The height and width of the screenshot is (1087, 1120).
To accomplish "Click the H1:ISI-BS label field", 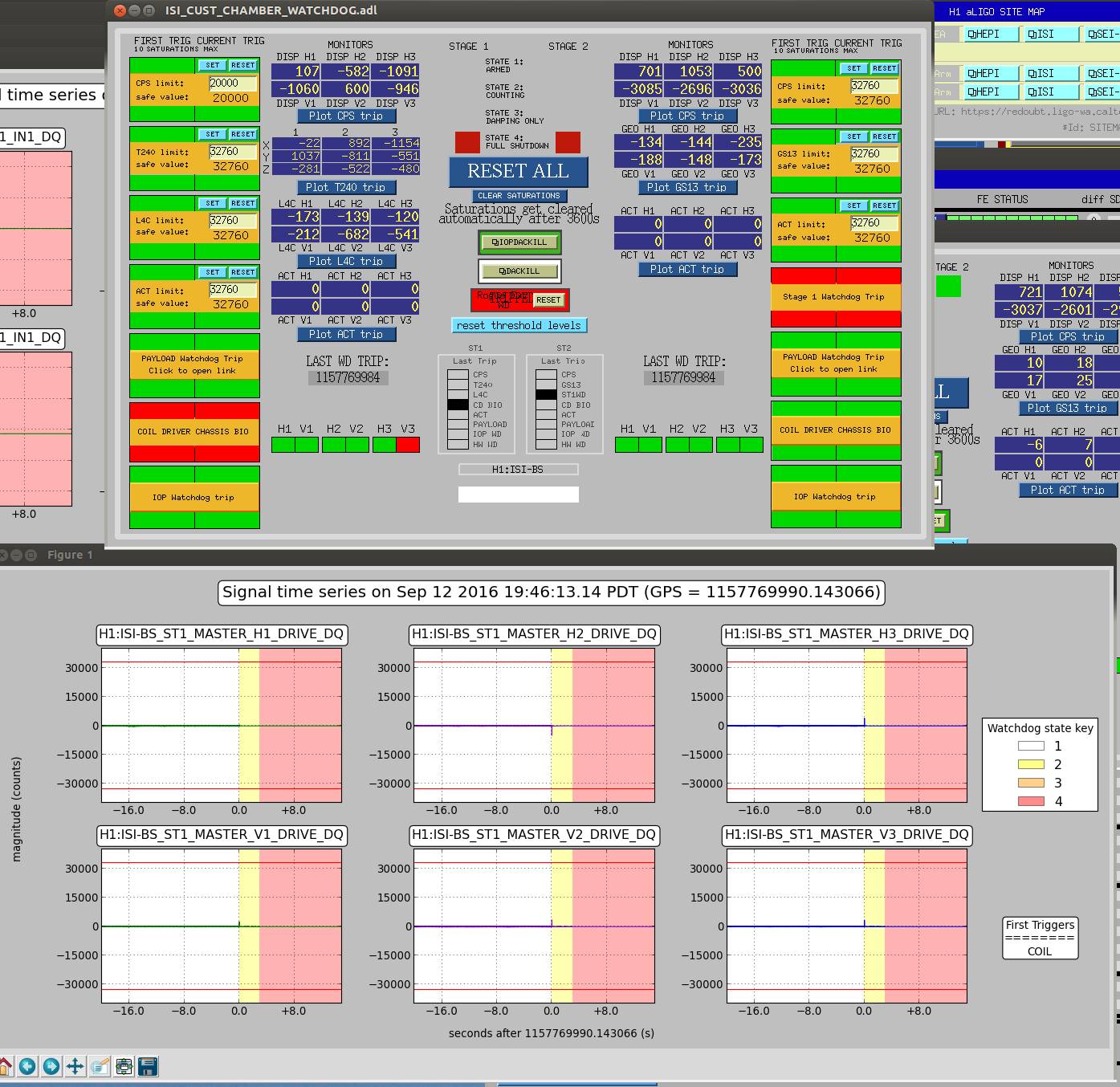I will tap(519, 470).
